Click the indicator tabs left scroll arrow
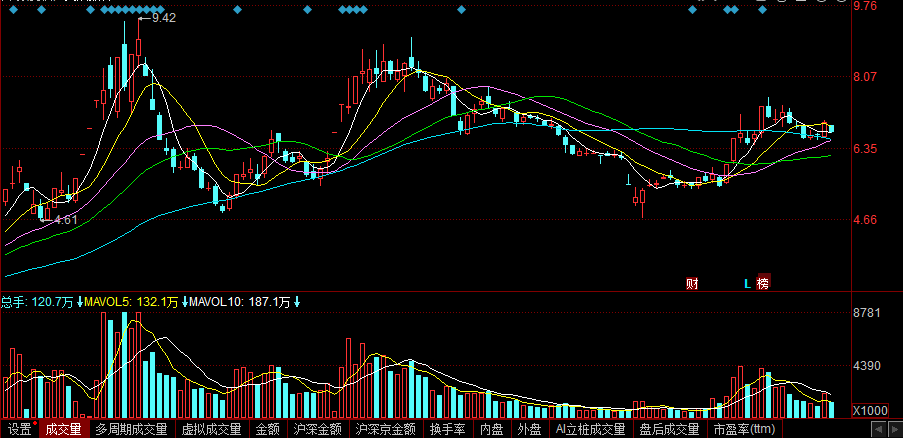Screen dimensions: 903x438 (x=878, y=429)
